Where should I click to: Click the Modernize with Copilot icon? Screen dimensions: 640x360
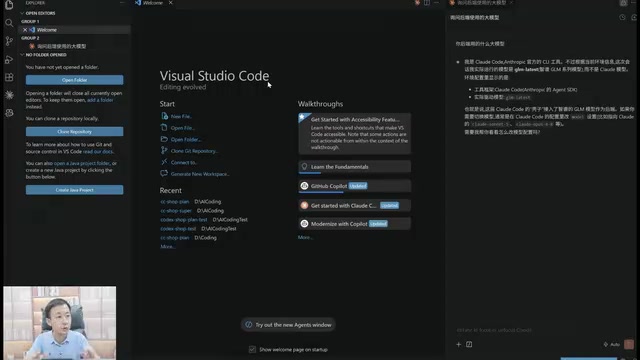pyautogui.click(x=304, y=224)
